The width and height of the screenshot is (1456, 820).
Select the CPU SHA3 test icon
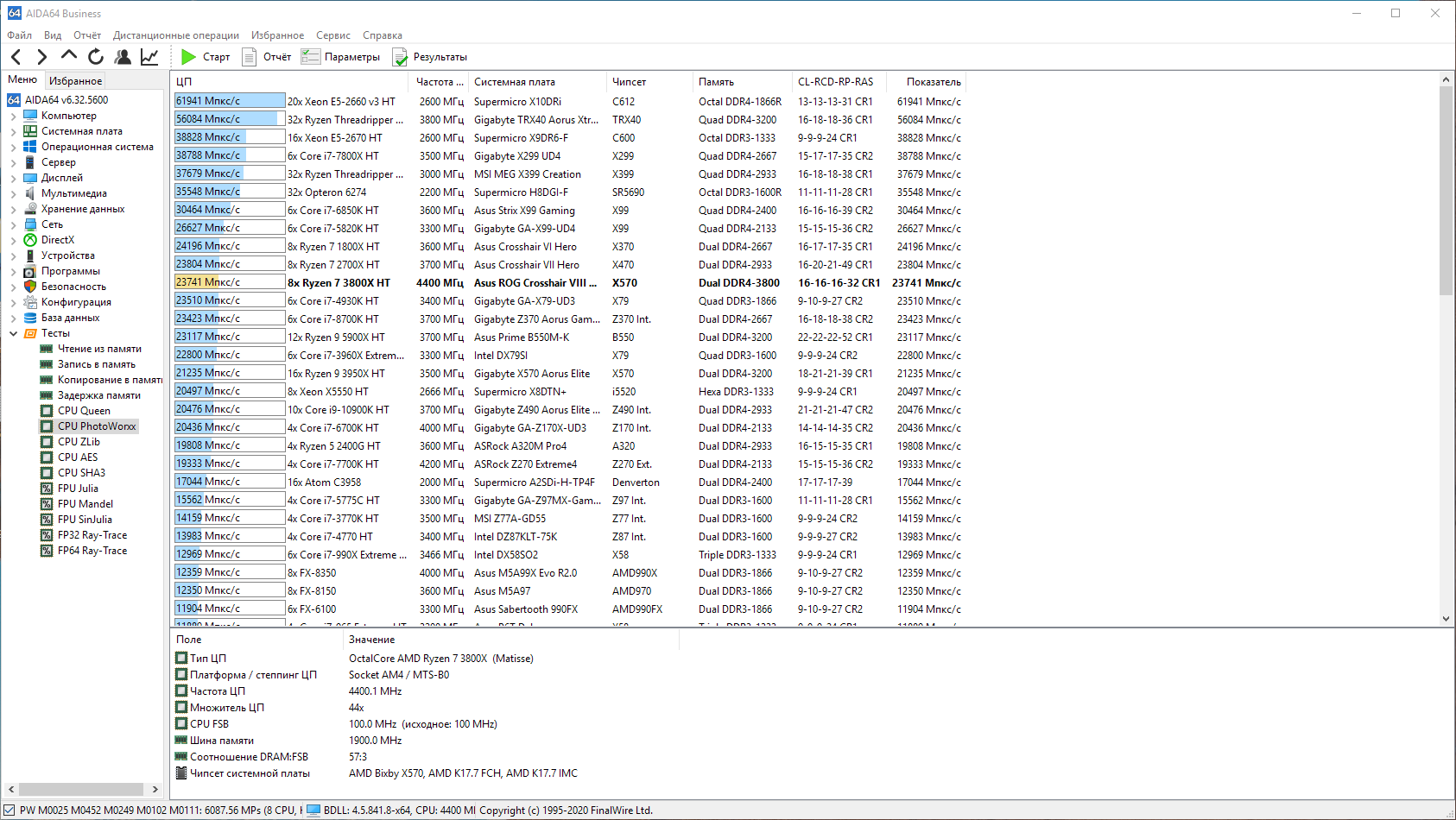pos(47,473)
